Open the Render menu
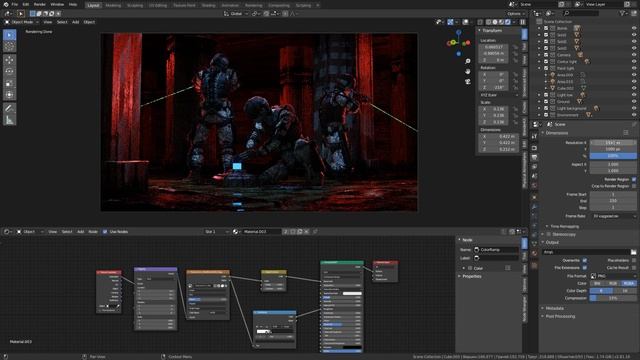This screenshot has width=640, height=360. pos(40,4)
